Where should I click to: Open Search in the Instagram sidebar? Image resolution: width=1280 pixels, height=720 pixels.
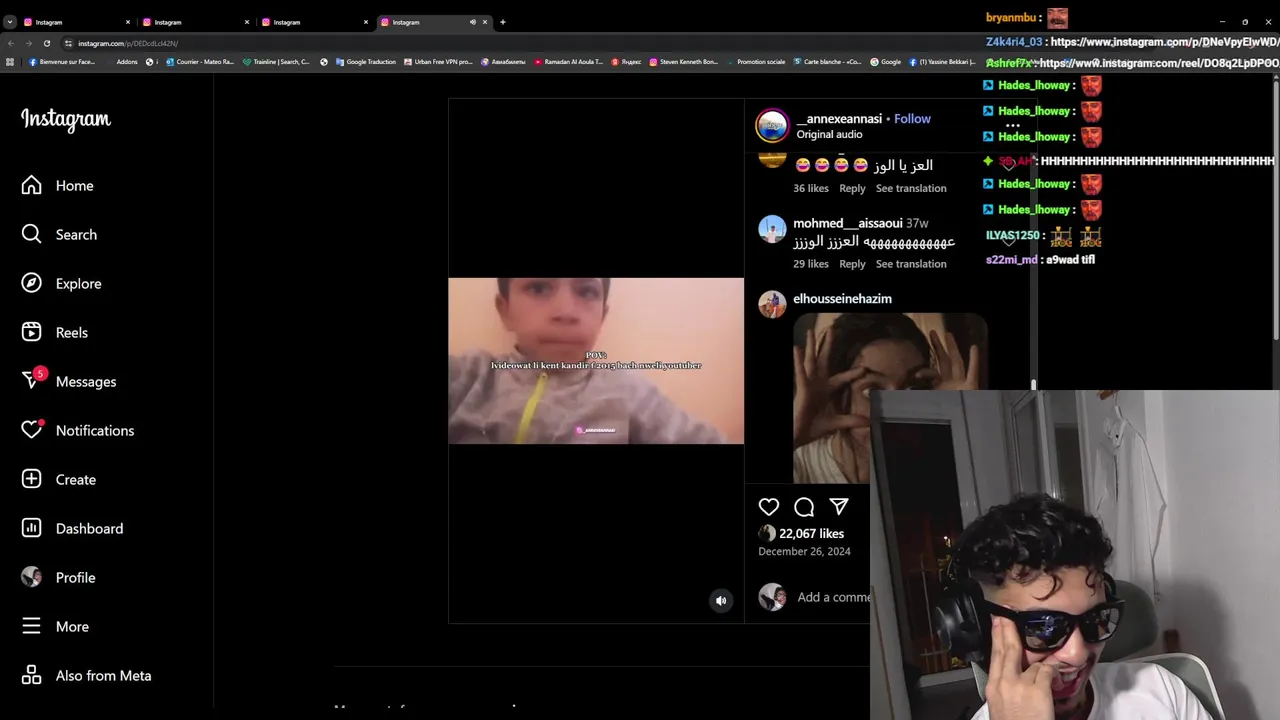59,235
